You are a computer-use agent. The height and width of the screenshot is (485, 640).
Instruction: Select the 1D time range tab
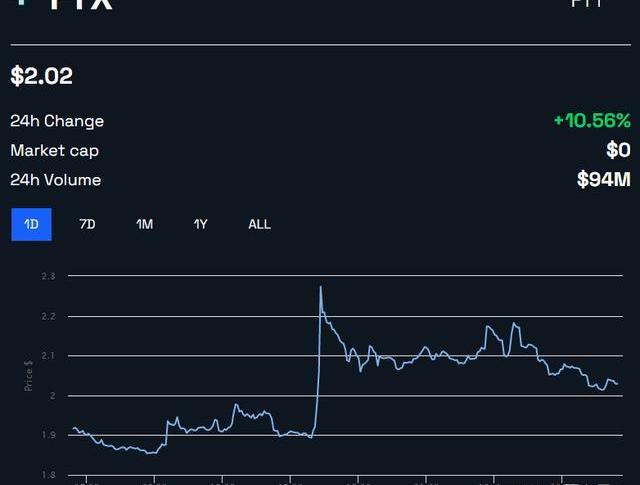pos(31,224)
